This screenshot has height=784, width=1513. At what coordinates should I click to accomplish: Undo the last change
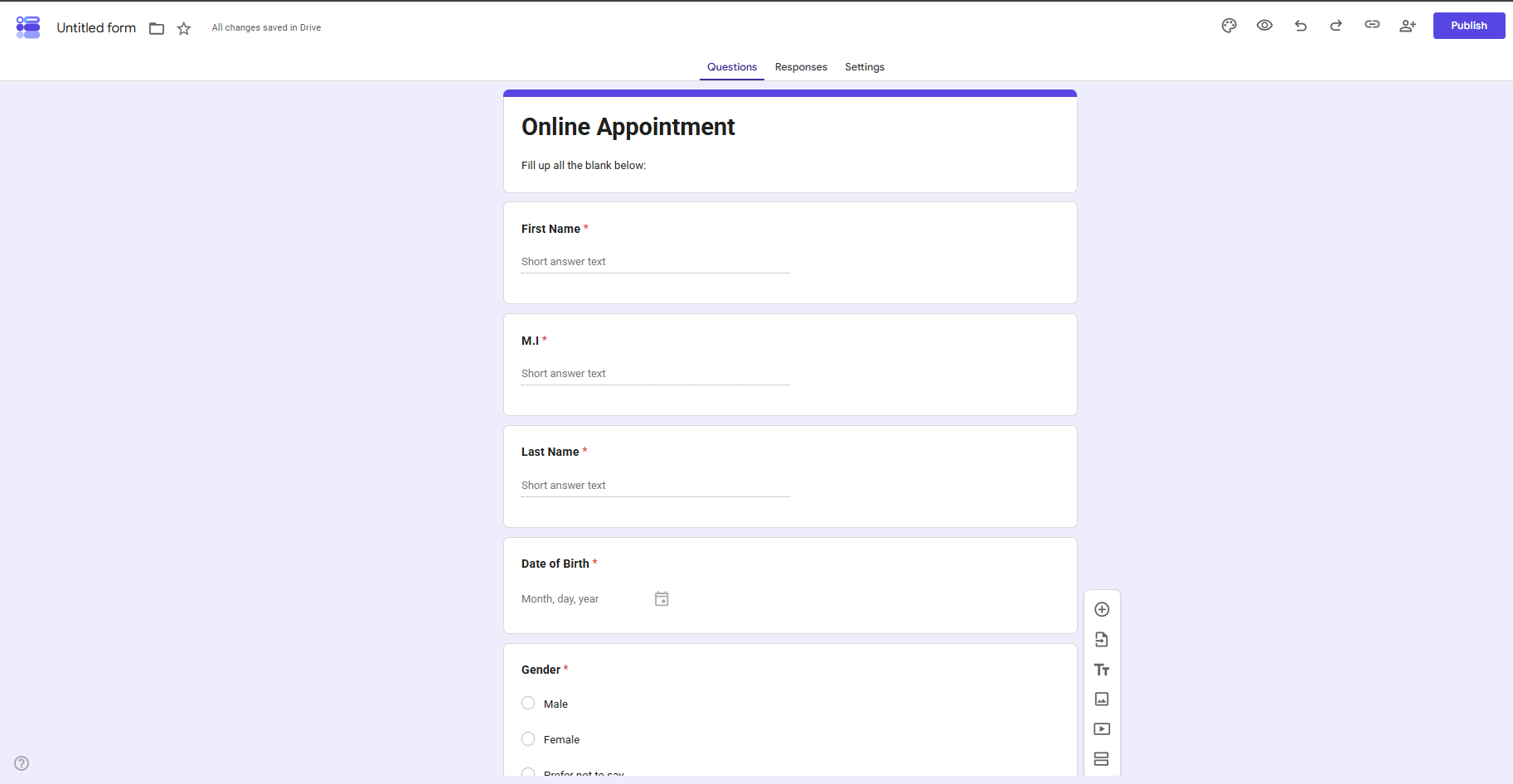point(1301,26)
